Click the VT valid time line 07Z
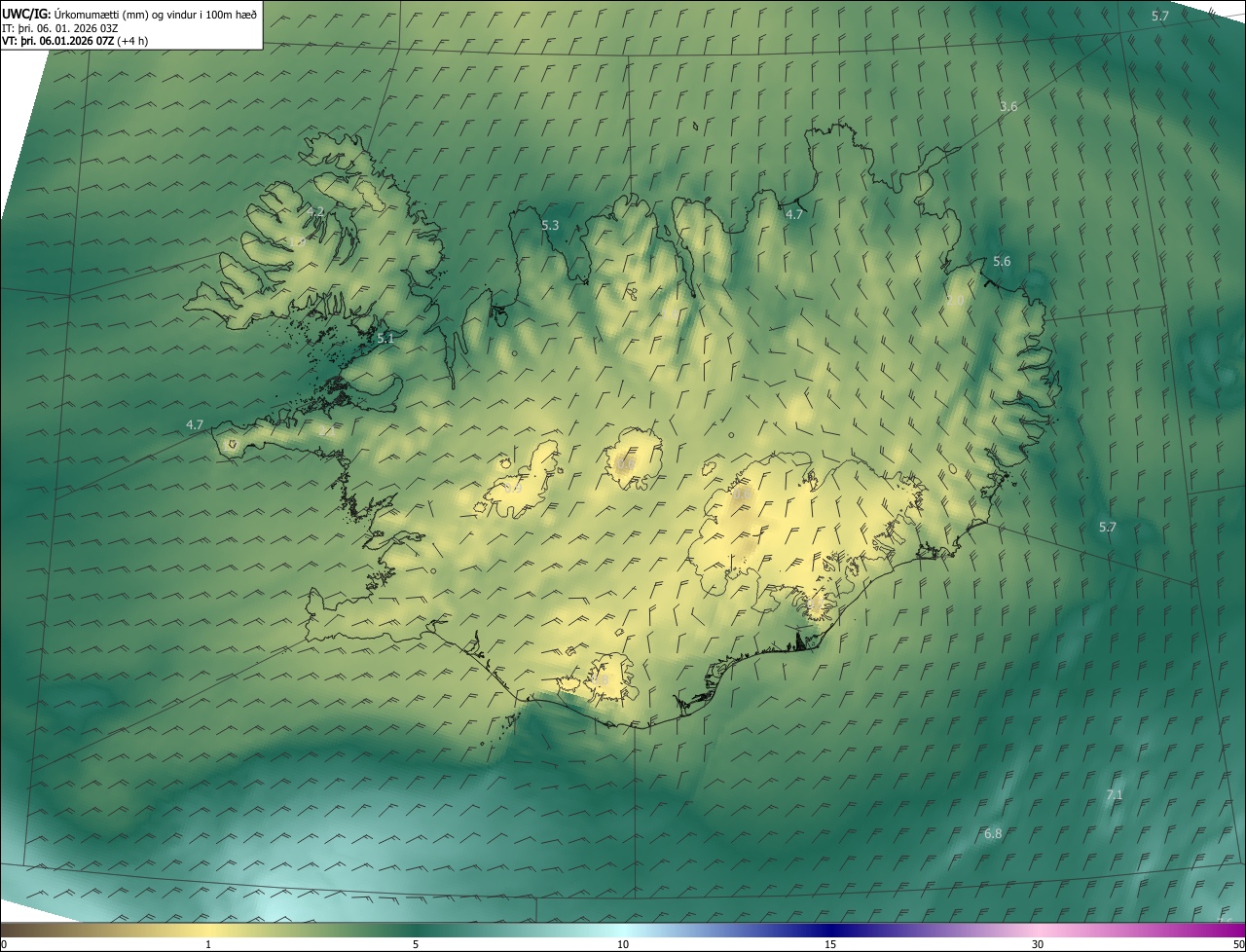Image resolution: width=1246 pixels, height=952 pixels. (x=76, y=41)
